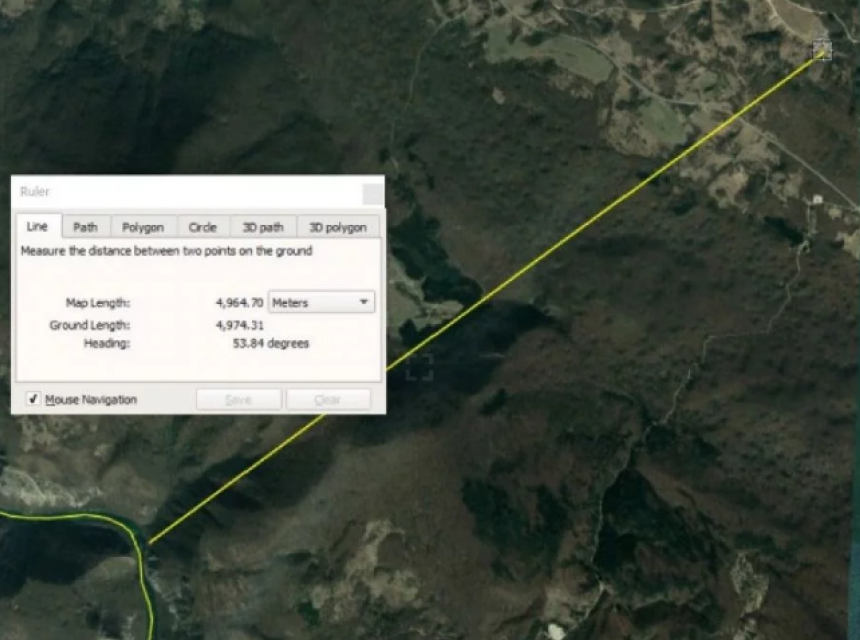
Task: Uncheck the Mouse Navigation checkbox
Action: [33, 399]
